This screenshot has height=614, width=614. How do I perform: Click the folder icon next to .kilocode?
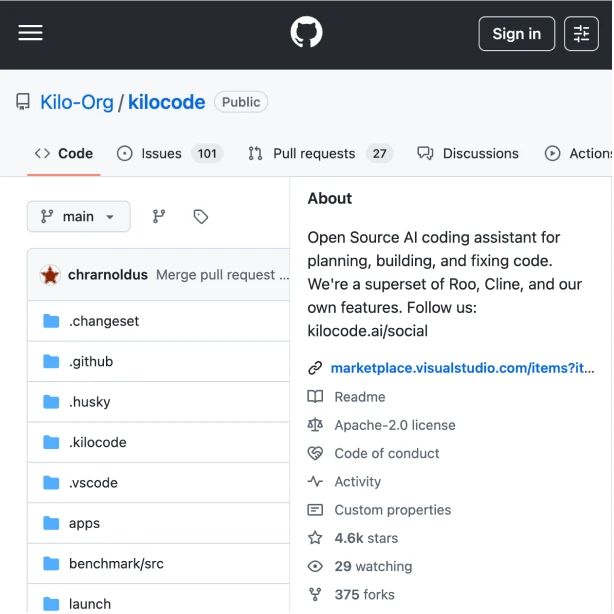point(51,442)
